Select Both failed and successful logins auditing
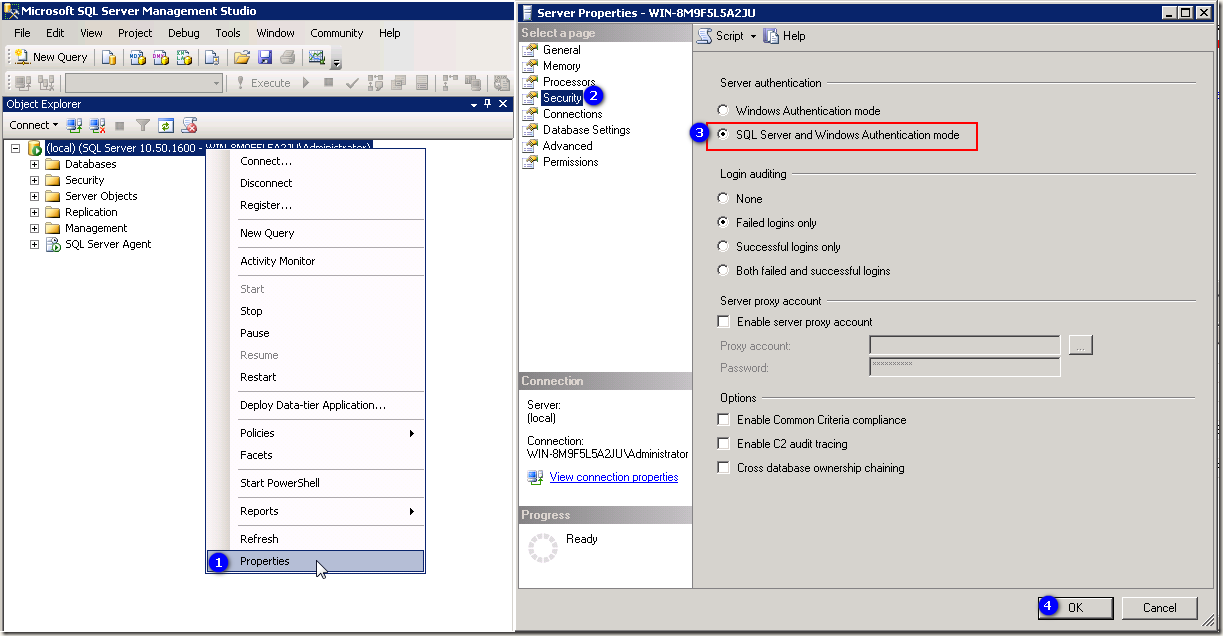 [722, 270]
